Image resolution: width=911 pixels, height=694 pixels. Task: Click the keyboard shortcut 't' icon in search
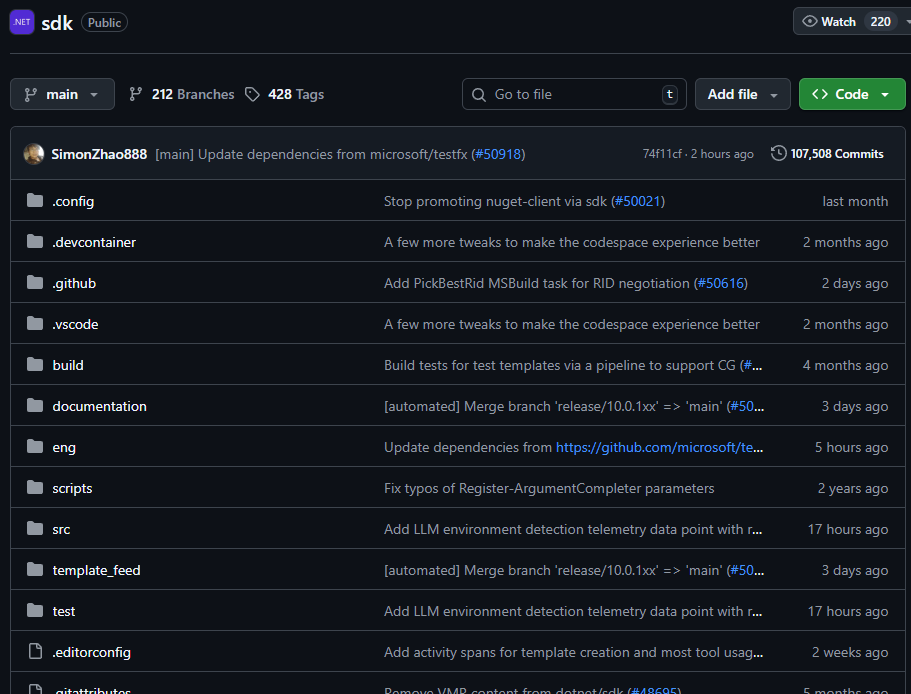(670, 94)
